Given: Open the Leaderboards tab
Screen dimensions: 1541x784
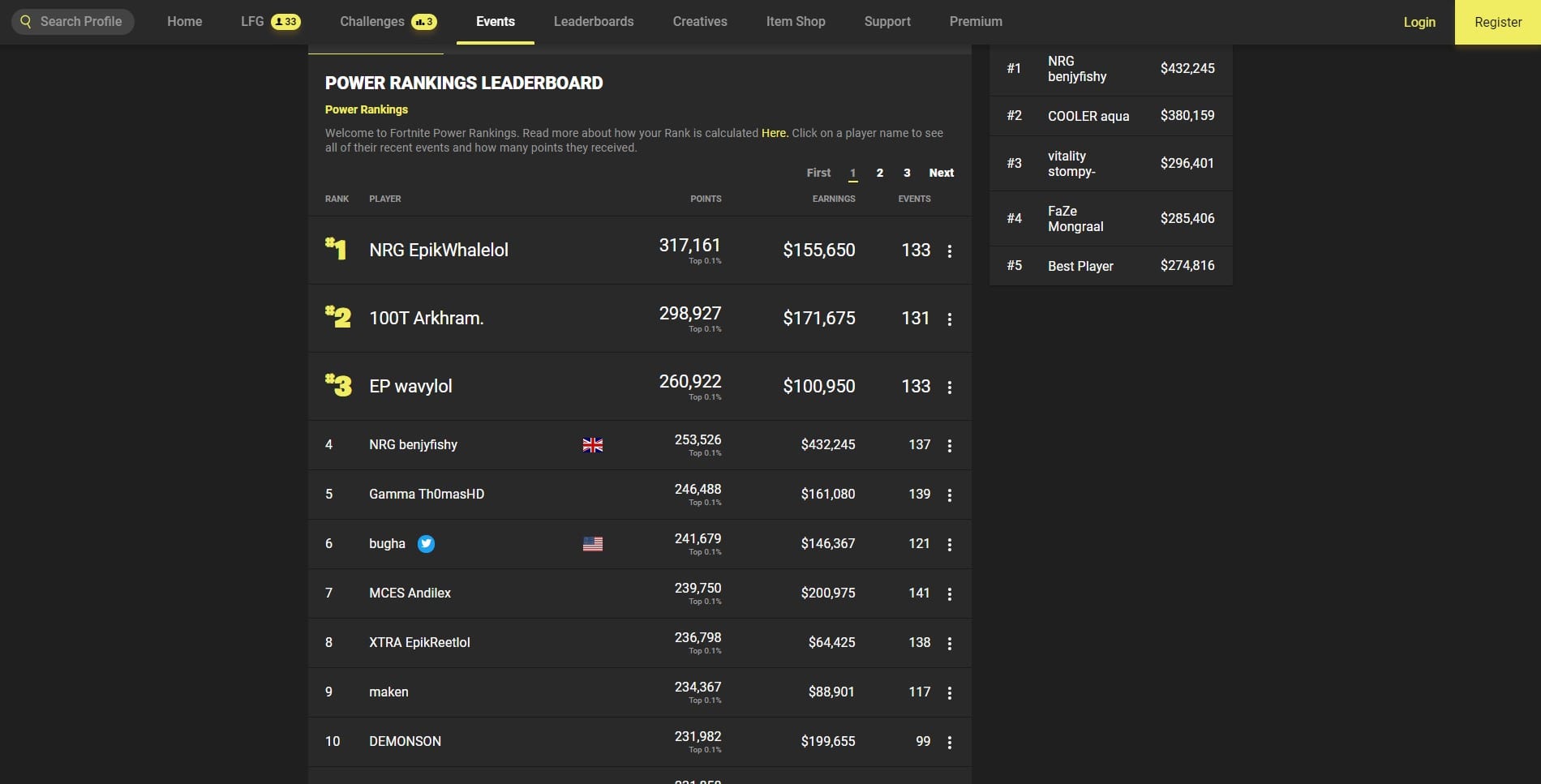Looking at the screenshot, I should [594, 22].
